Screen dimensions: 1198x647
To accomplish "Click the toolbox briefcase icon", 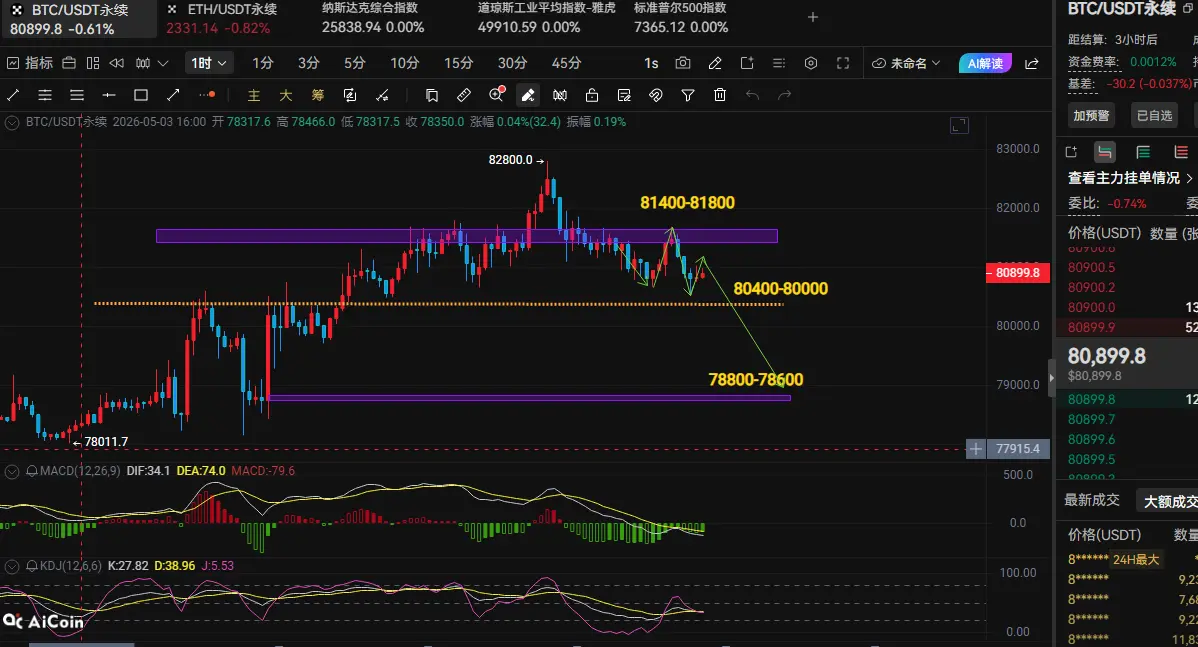I will [69, 63].
